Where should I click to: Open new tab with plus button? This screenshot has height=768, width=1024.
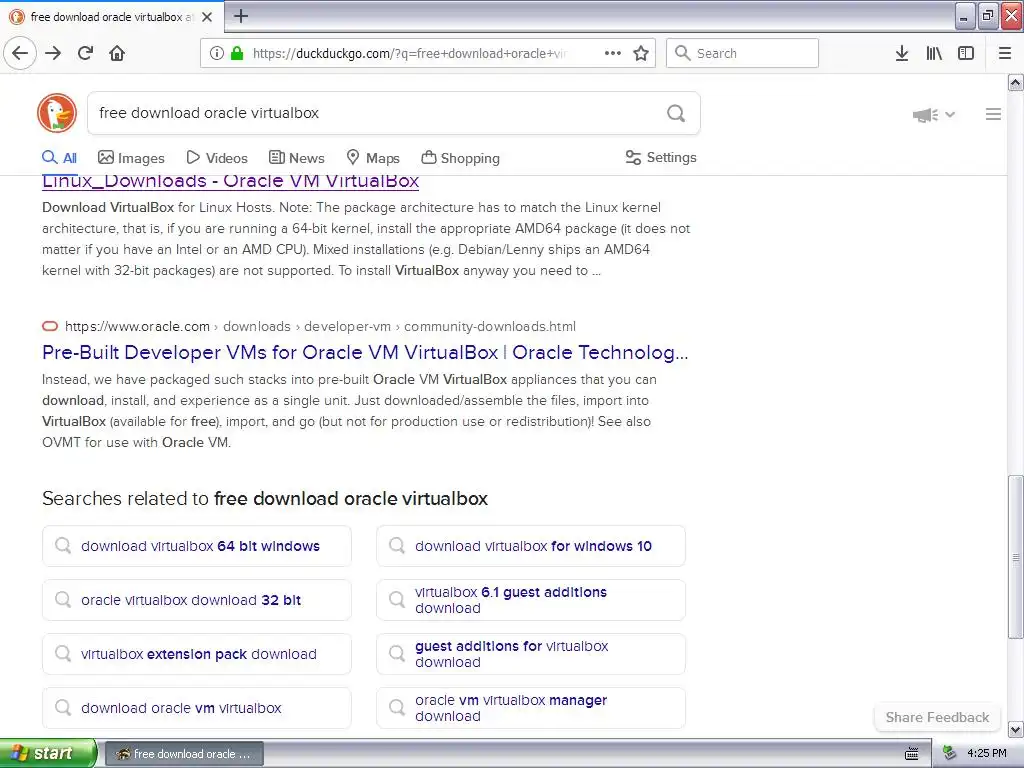pyautogui.click(x=241, y=16)
